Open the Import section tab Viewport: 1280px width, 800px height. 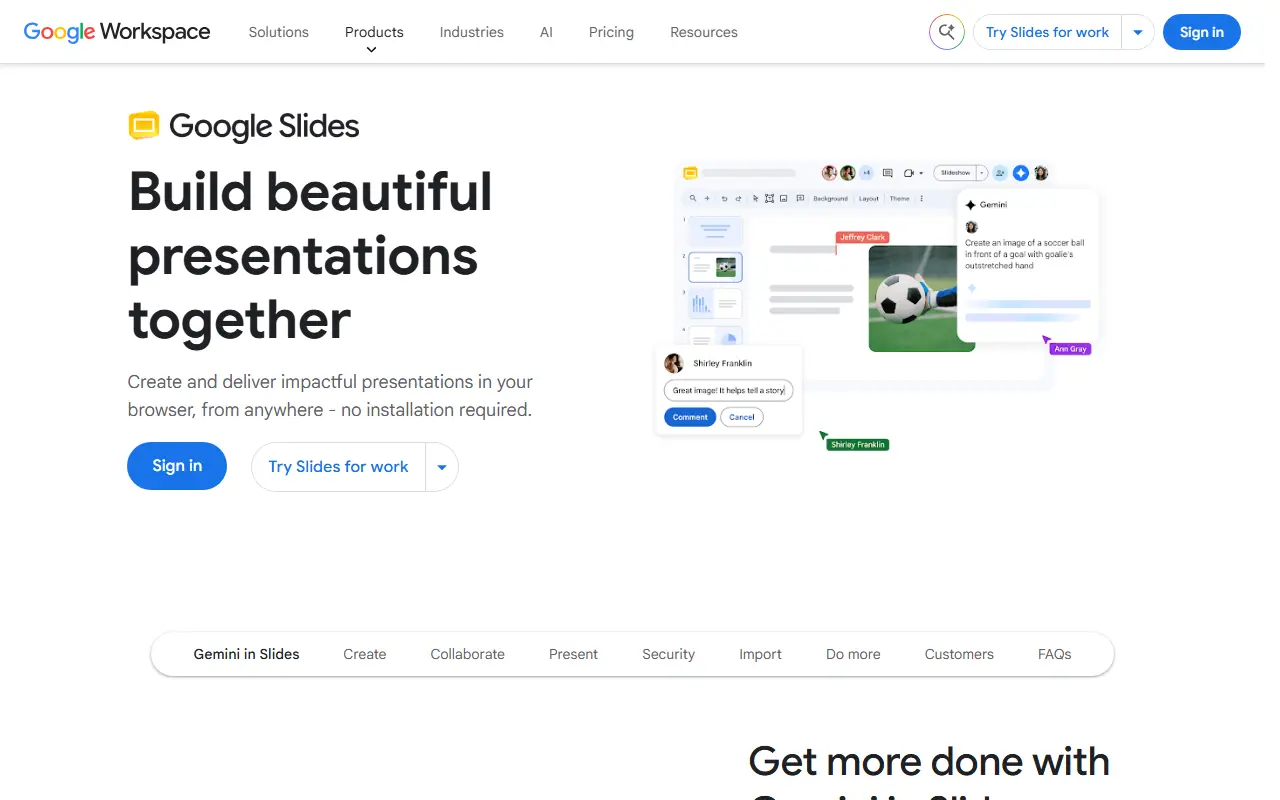pos(761,654)
